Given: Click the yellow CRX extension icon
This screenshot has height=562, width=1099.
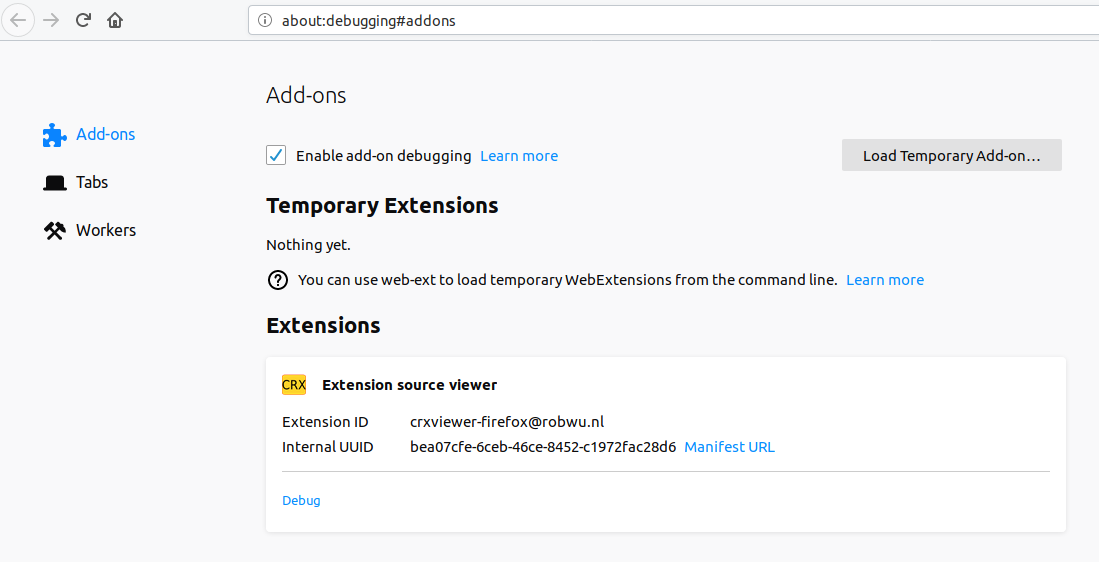Looking at the screenshot, I should pos(294,385).
